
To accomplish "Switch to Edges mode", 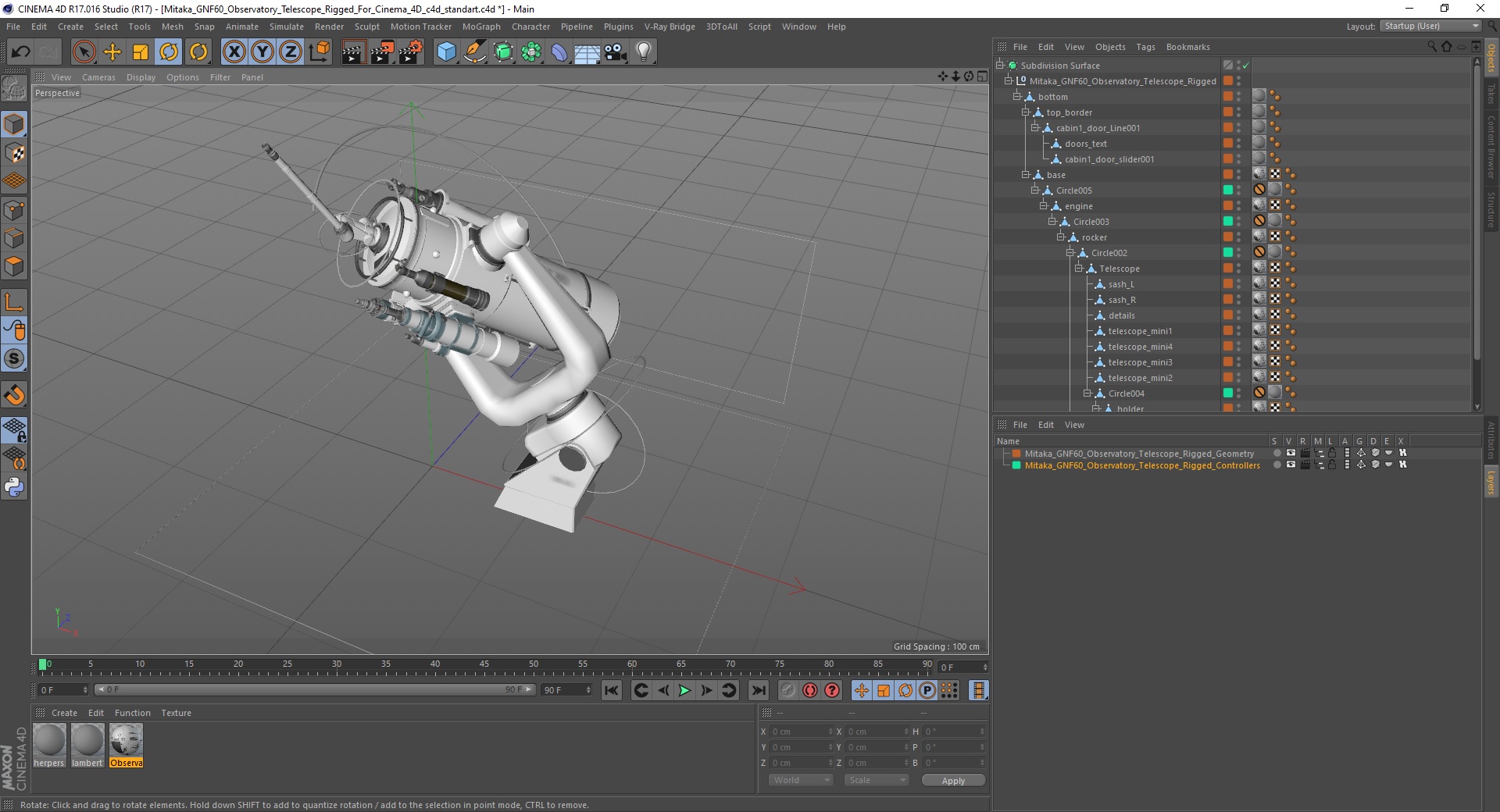I will coord(14,238).
